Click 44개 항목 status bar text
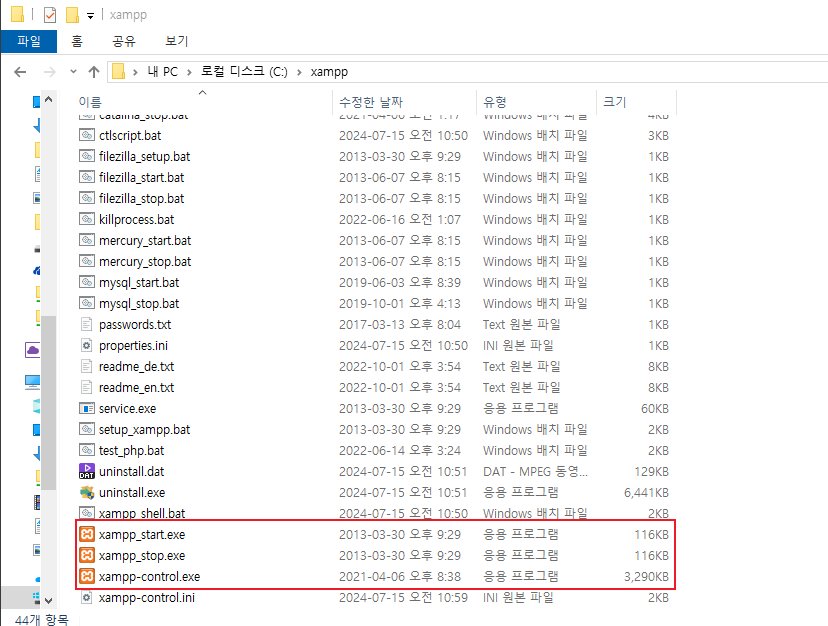The image size is (828, 626). pyautogui.click(x=42, y=619)
